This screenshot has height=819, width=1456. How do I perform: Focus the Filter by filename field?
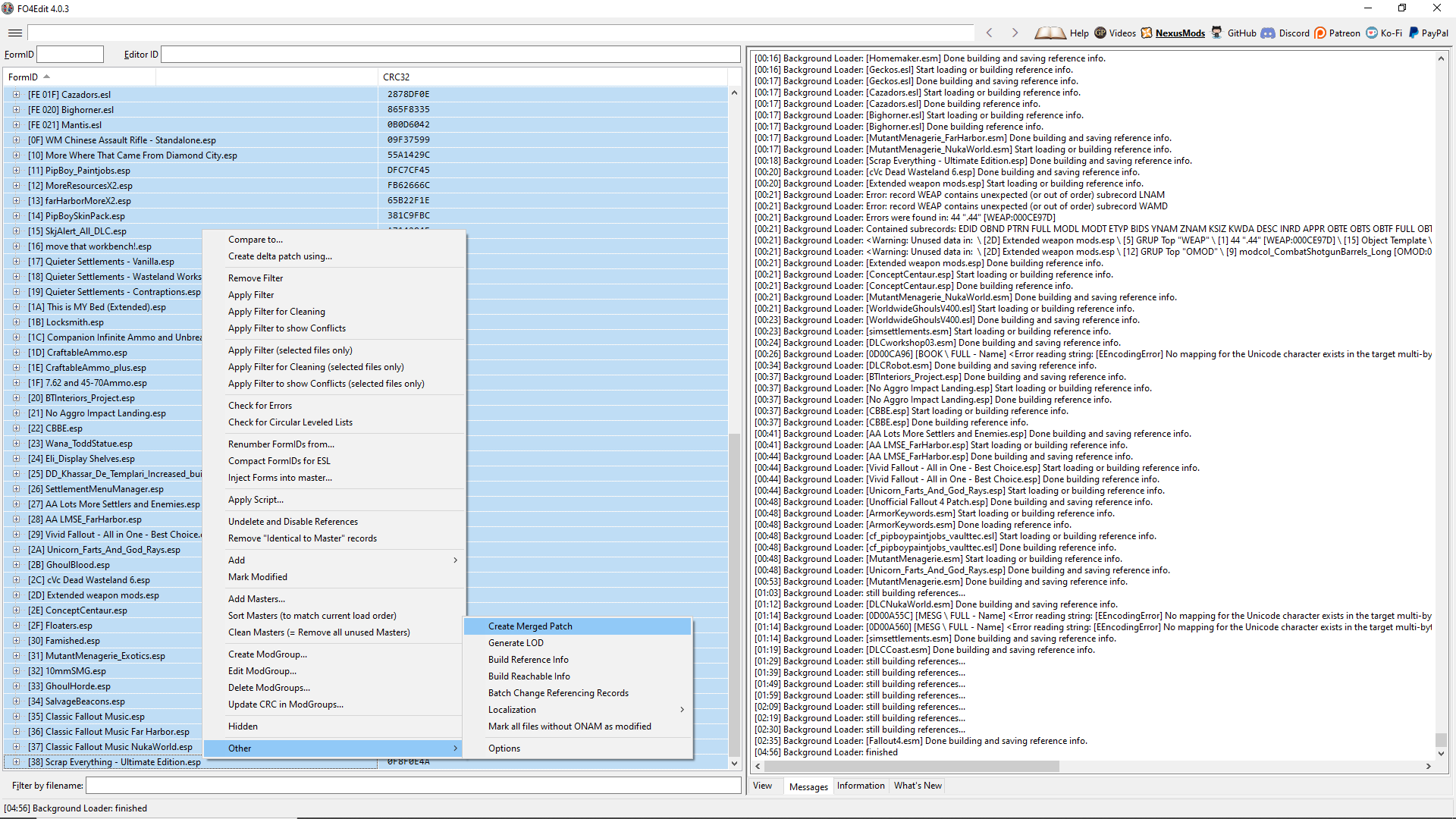[413, 786]
